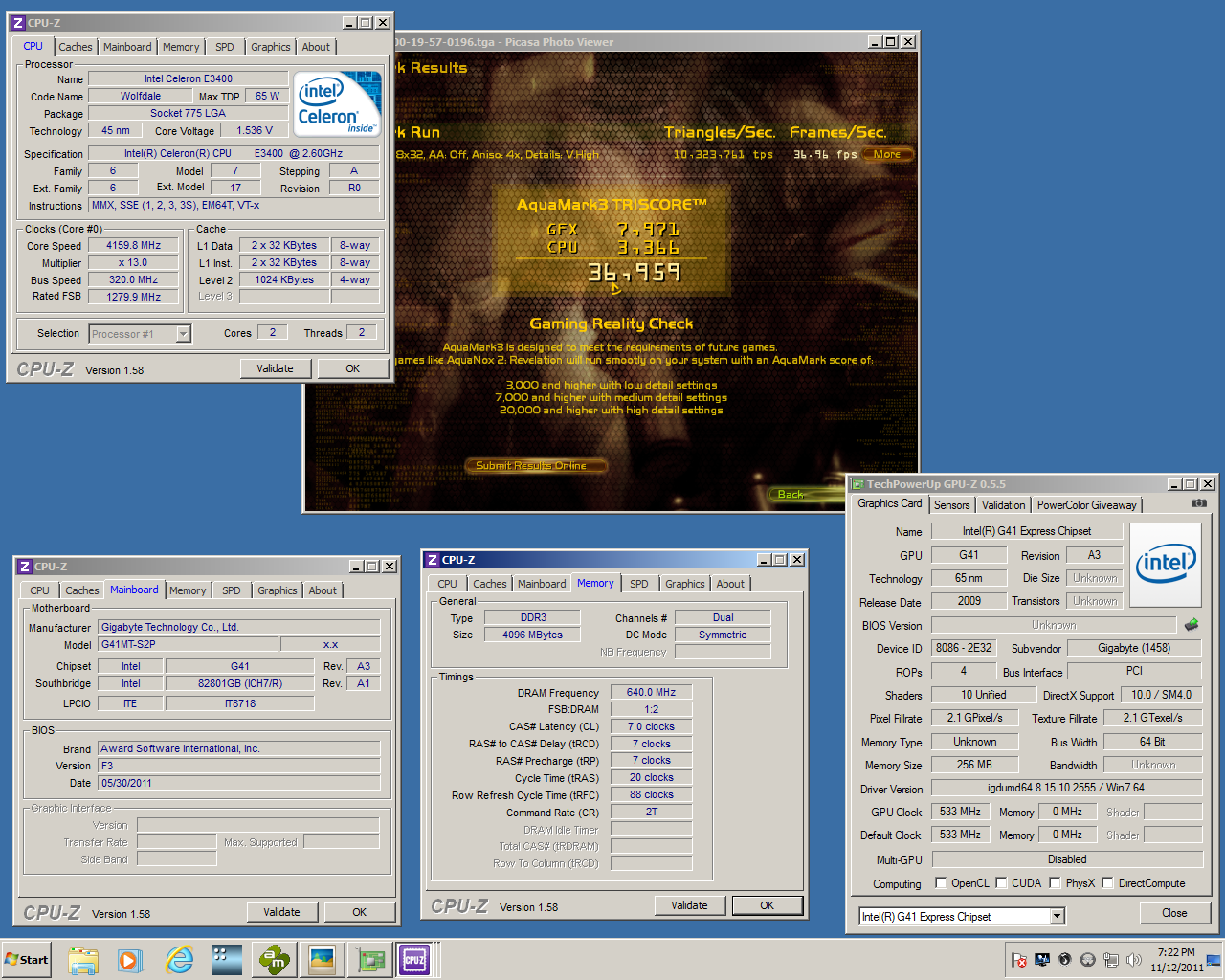Screen dimensions: 1225x980
Task: Enable the OpenCL checkbox in GPU-Z
Action: point(941,883)
